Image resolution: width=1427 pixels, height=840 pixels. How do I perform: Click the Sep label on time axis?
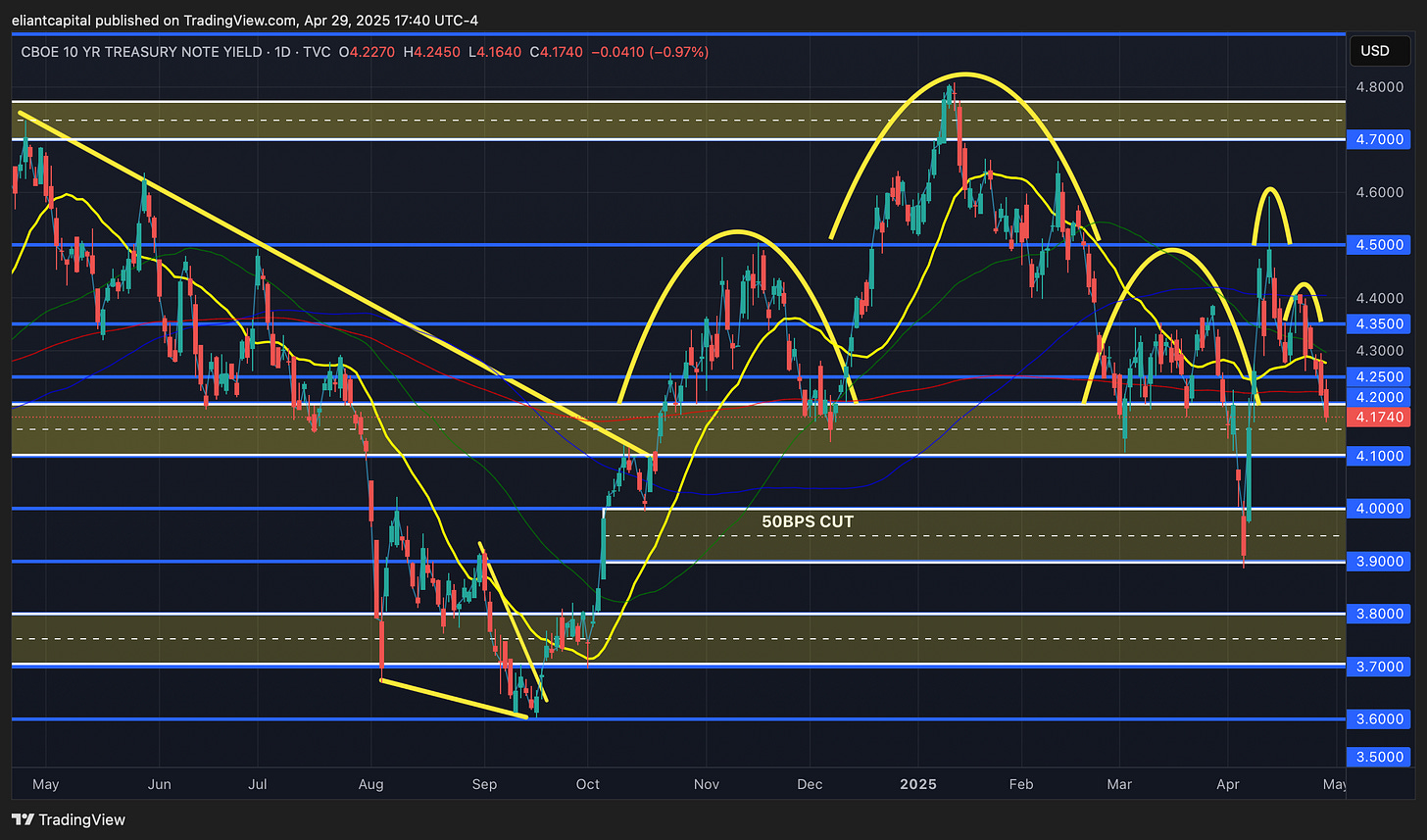point(484,784)
